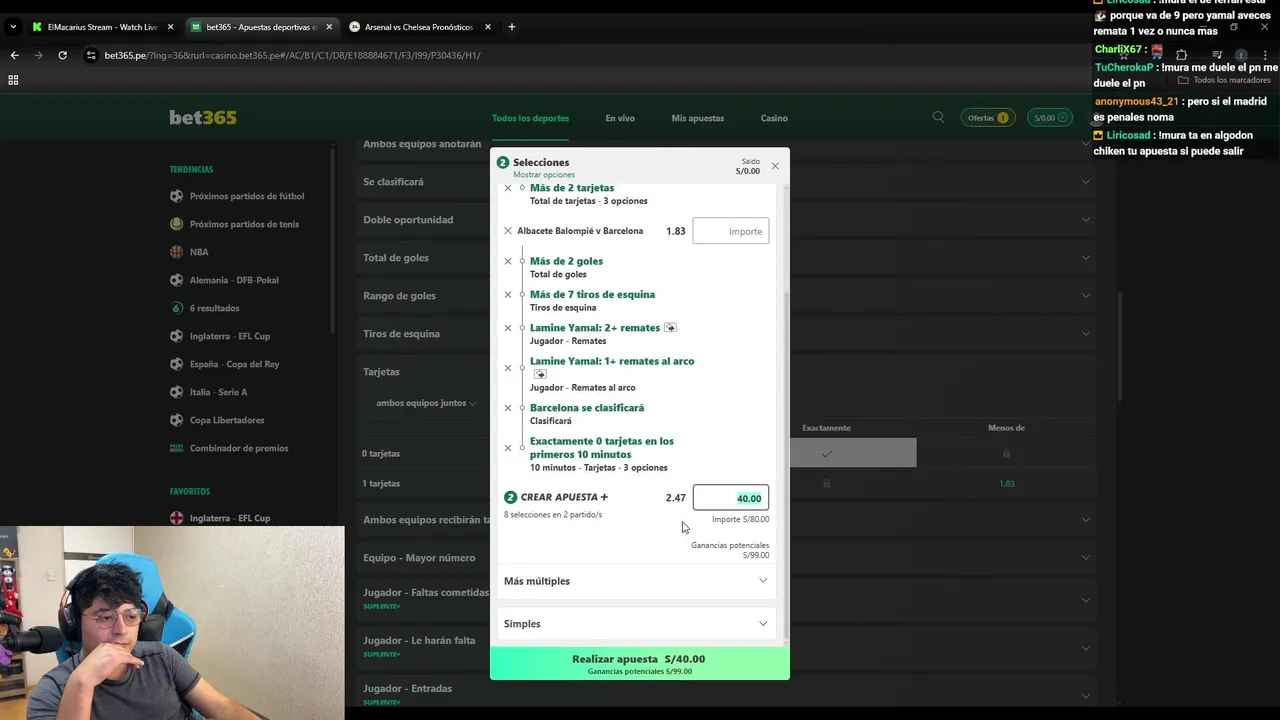Click Próximos partidos de fútbol icon
Screen dimensions: 1280x720
tap(177, 196)
